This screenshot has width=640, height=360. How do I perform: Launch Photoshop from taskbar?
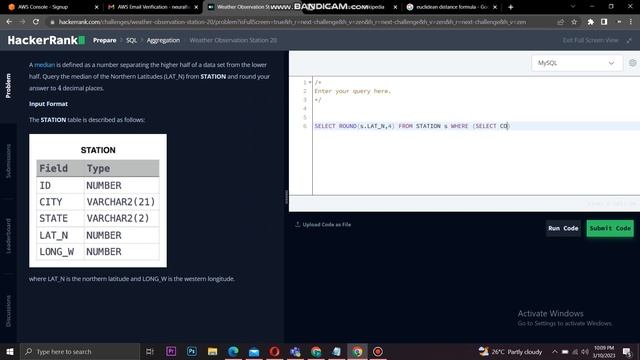(191, 351)
